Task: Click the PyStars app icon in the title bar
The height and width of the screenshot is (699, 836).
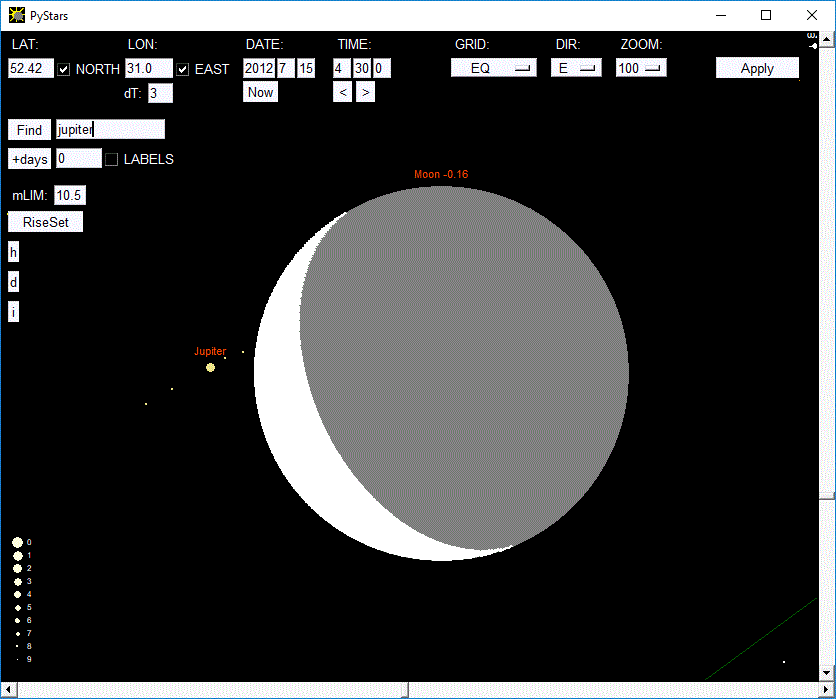Action: pyautogui.click(x=16, y=15)
